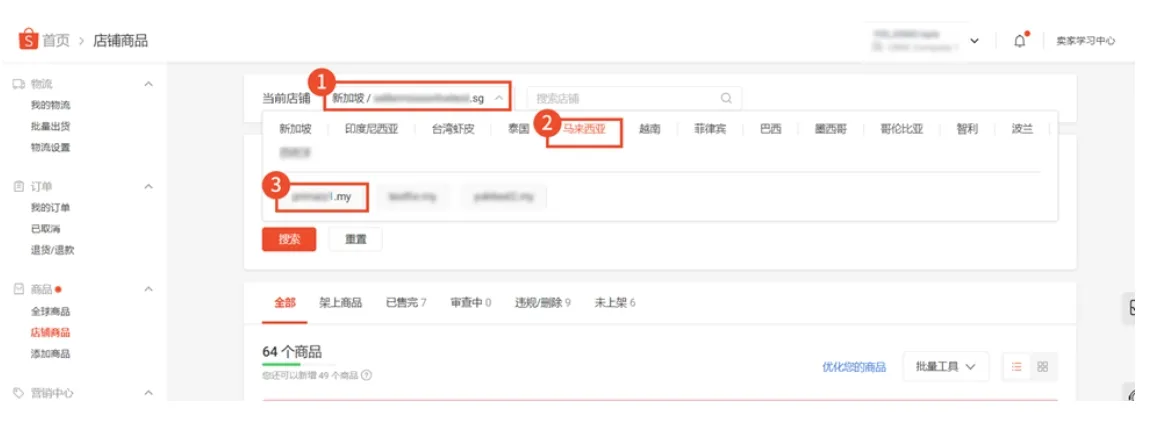Viewport: 1173px width, 426px height.
Task: Select the 墨西哥 region tab
Action: [x=831, y=129]
